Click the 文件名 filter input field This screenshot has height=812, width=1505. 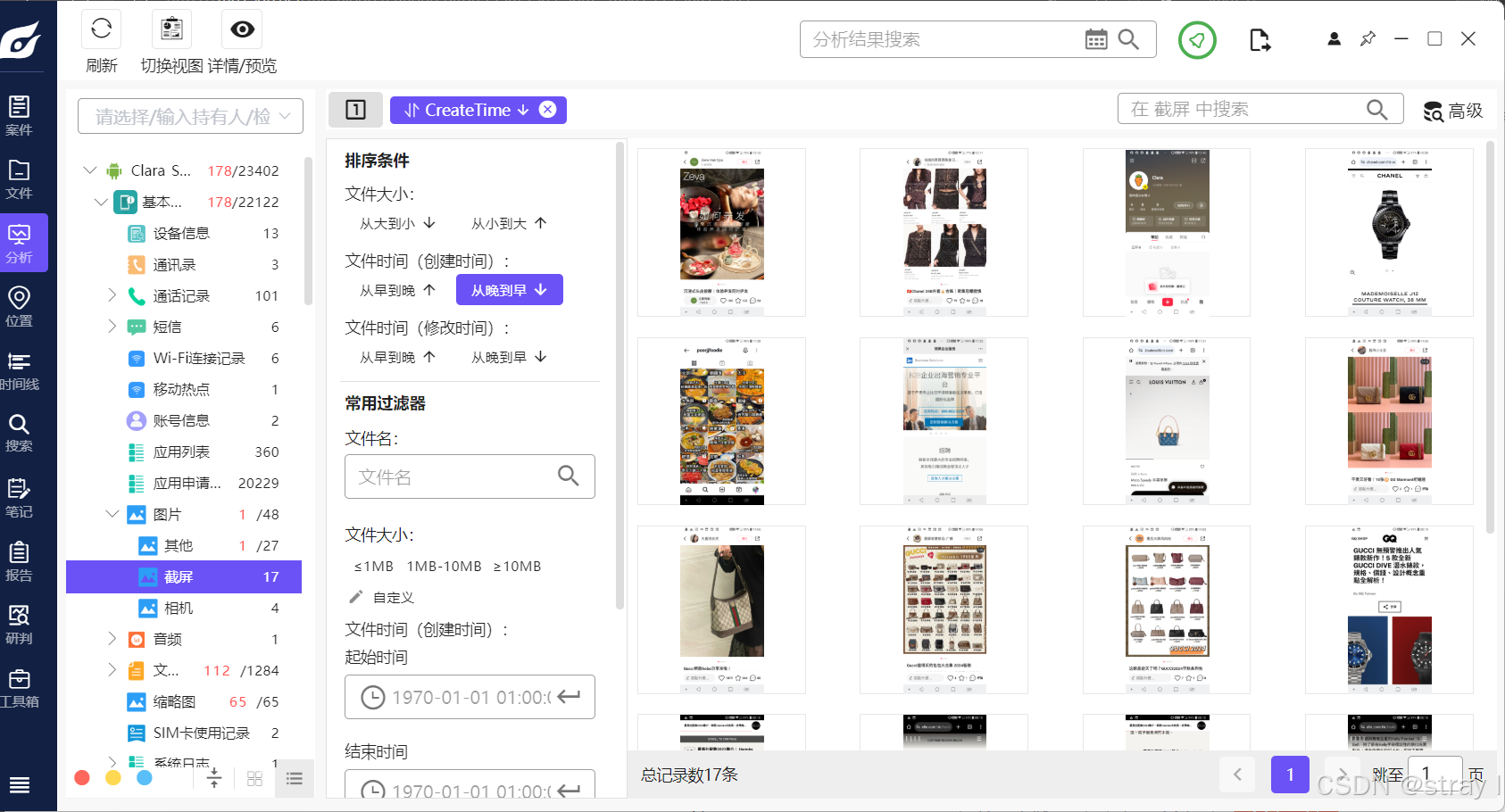tap(470, 476)
